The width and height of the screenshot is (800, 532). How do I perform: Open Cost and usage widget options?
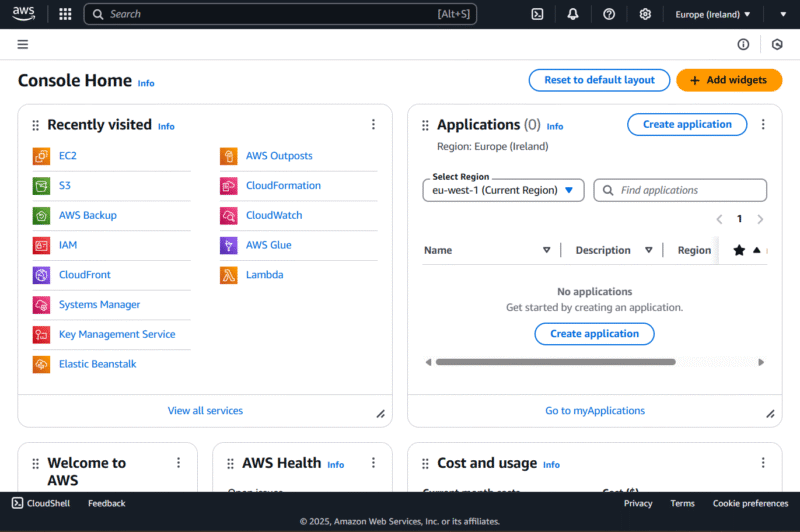(763, 463)
